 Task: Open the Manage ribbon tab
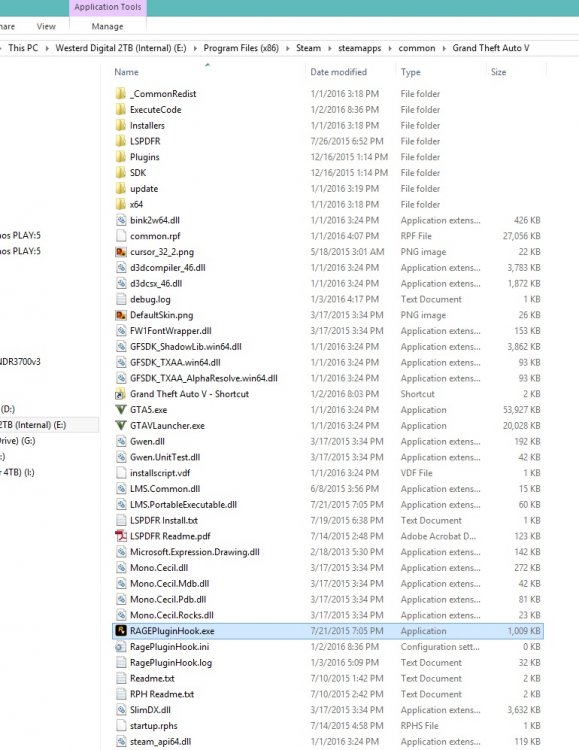click(107, 26)
